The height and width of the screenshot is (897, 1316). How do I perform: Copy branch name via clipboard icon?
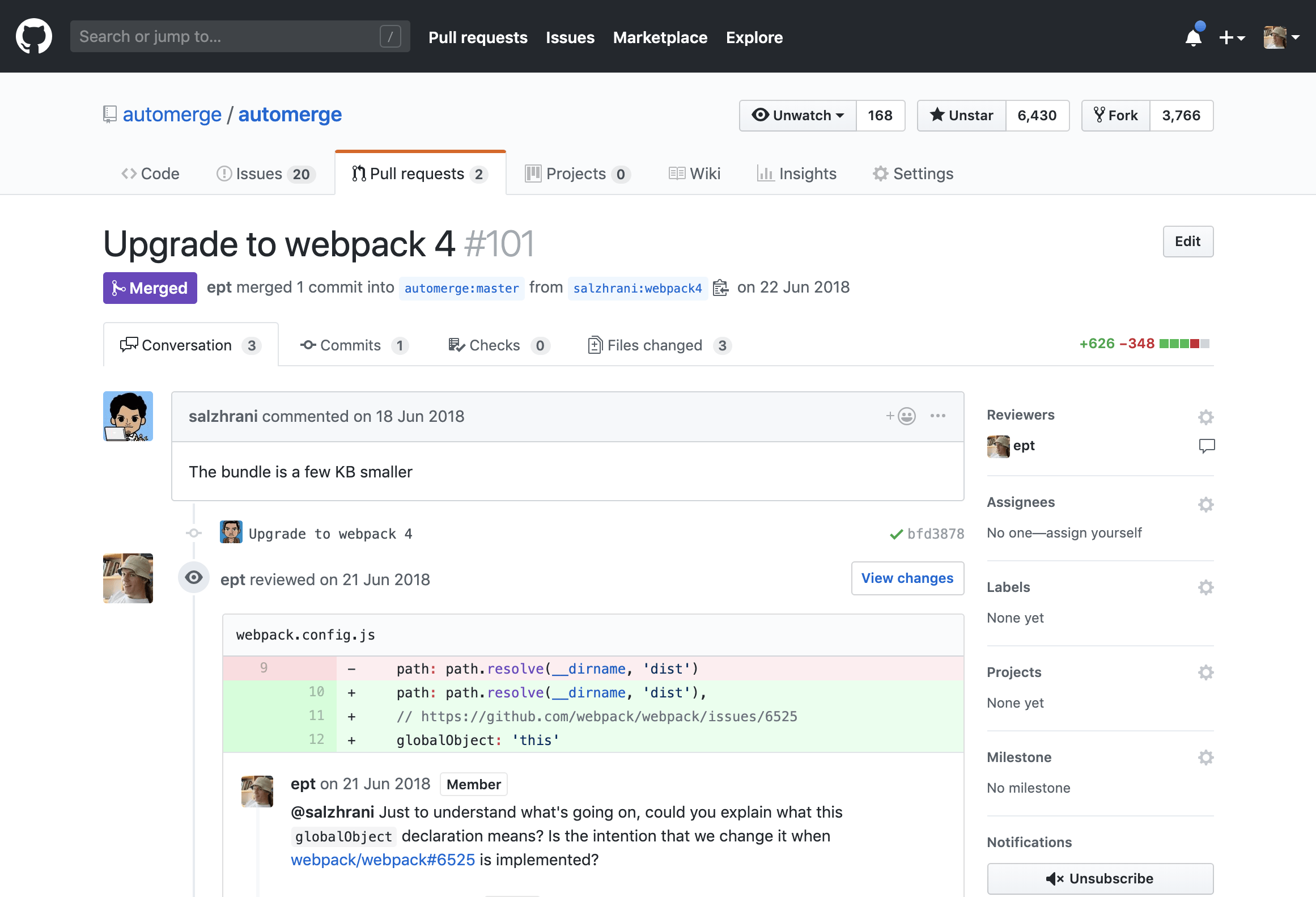720,288
